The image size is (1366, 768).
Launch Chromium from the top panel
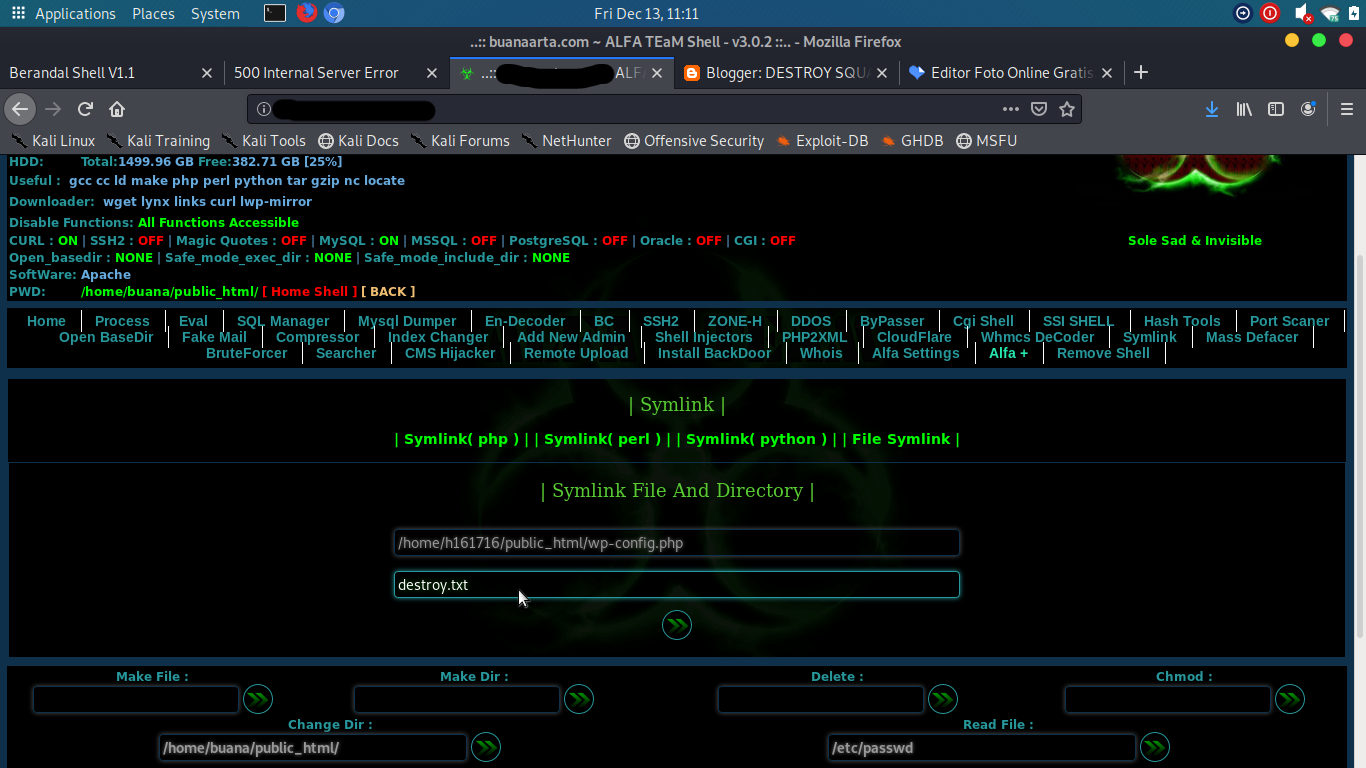(x=334, y=13)
